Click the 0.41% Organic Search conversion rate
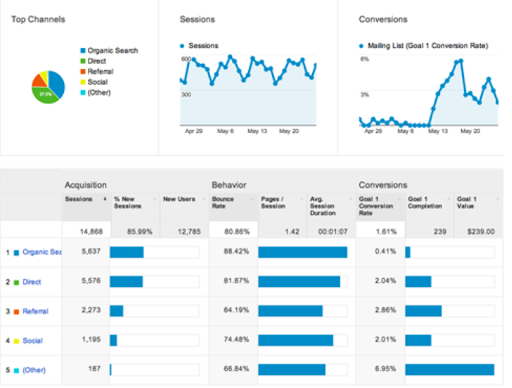 point(386,251)
